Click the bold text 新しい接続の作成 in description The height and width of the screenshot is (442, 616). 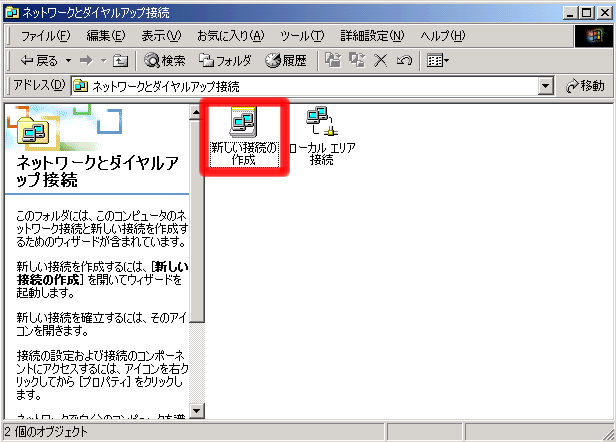point(102,273)
